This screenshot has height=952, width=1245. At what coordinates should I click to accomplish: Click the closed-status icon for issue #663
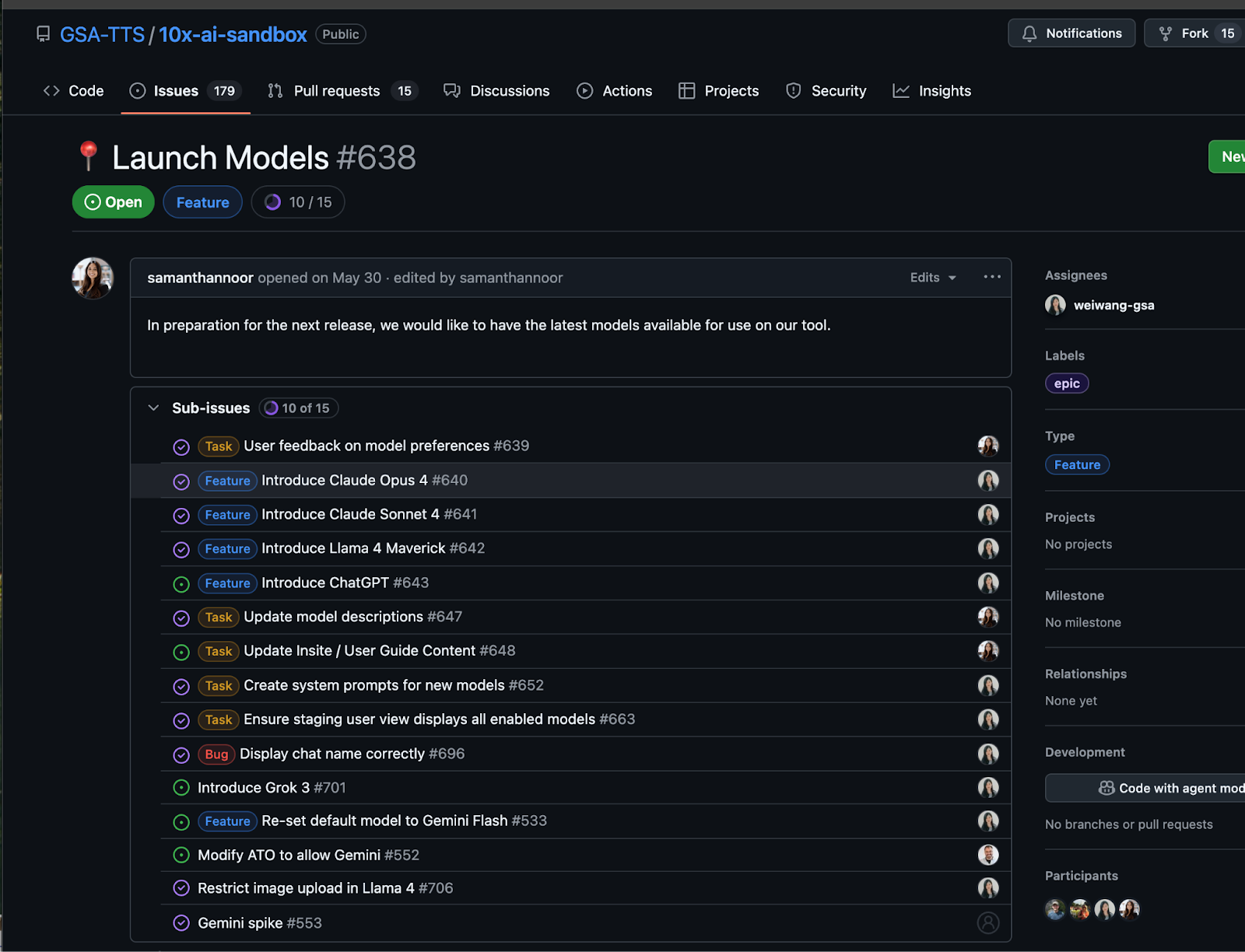pos(181,721)
